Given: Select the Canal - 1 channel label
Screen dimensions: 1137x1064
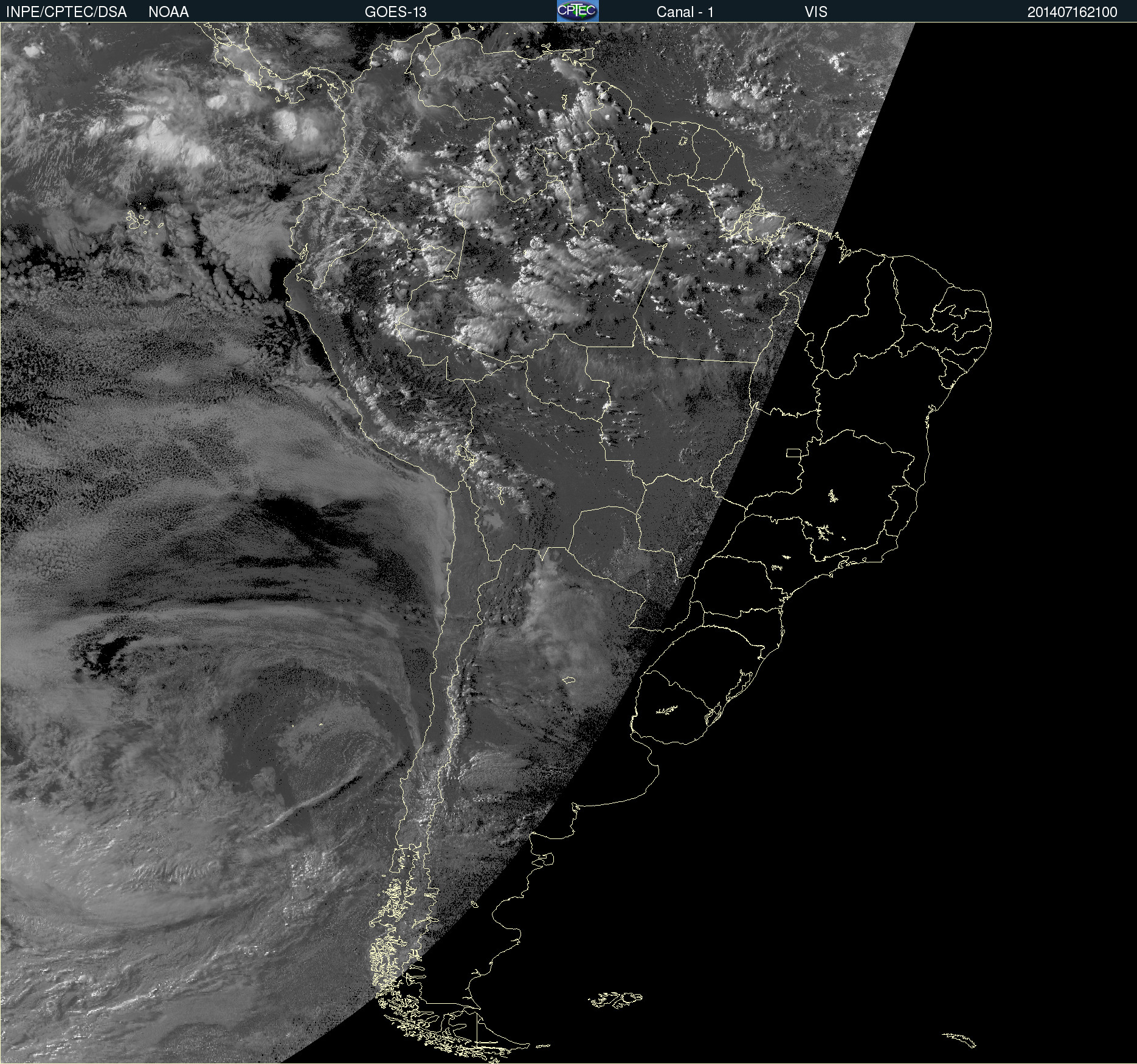Looking at the screenshot, I should [x=685, y=12].
